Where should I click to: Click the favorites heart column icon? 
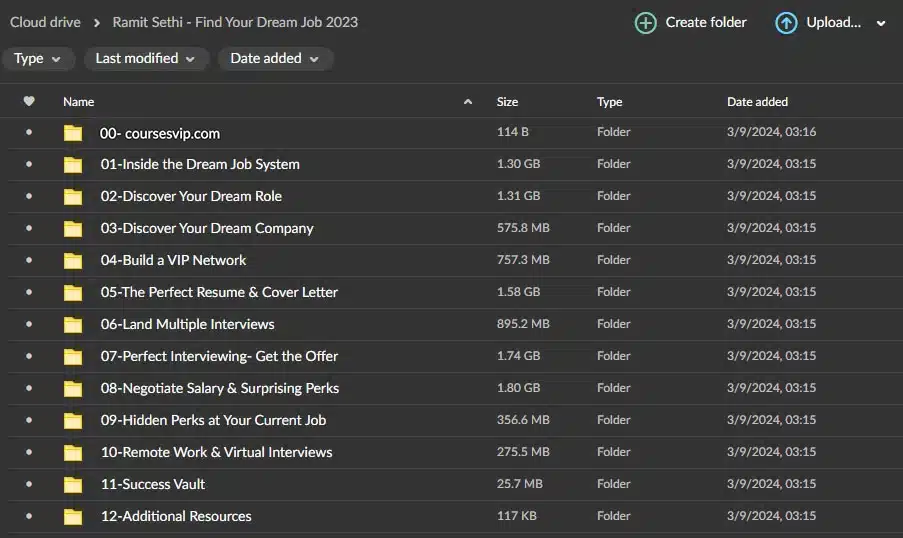tap(29, 101)
